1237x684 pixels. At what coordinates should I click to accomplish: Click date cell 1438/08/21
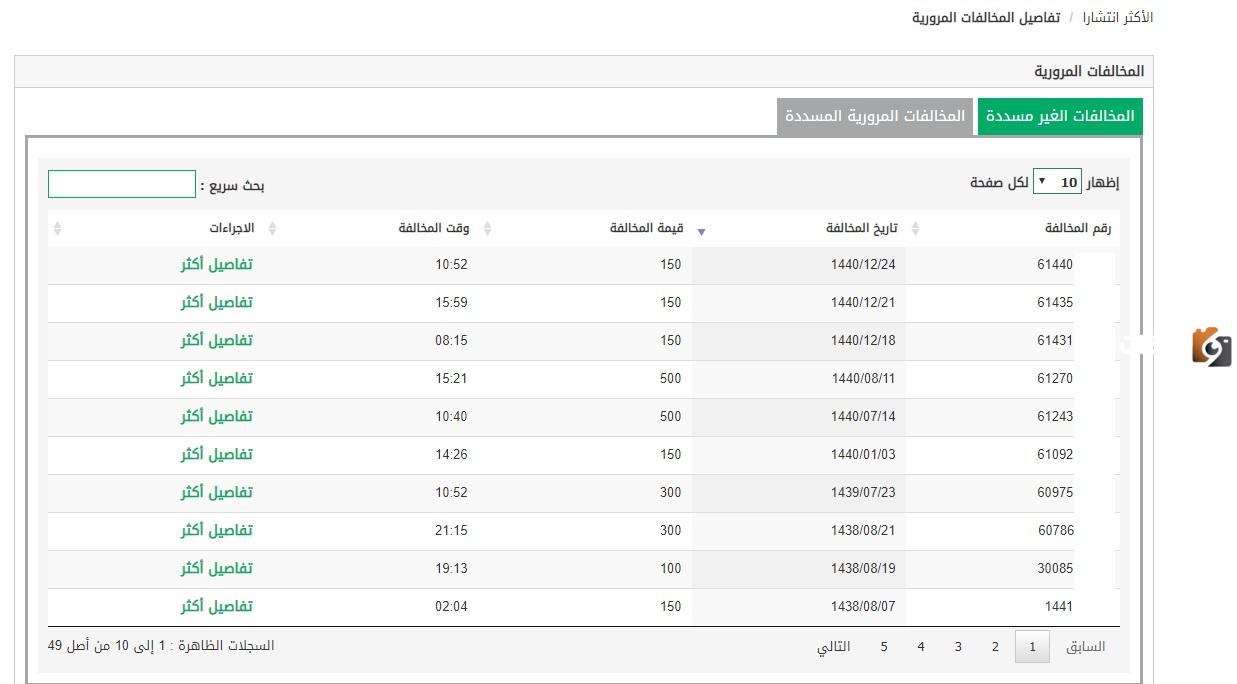pyautogui.click(x=863, y=531)
